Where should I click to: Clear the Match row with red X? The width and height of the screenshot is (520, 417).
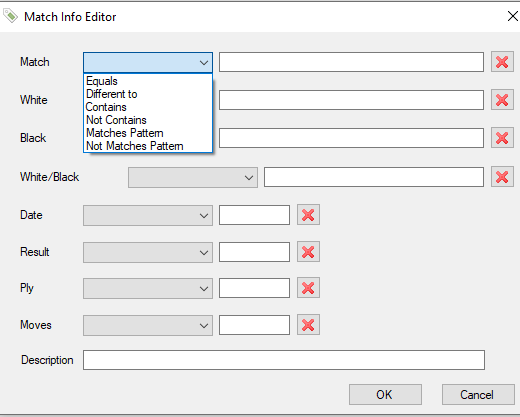click(502, 62)
